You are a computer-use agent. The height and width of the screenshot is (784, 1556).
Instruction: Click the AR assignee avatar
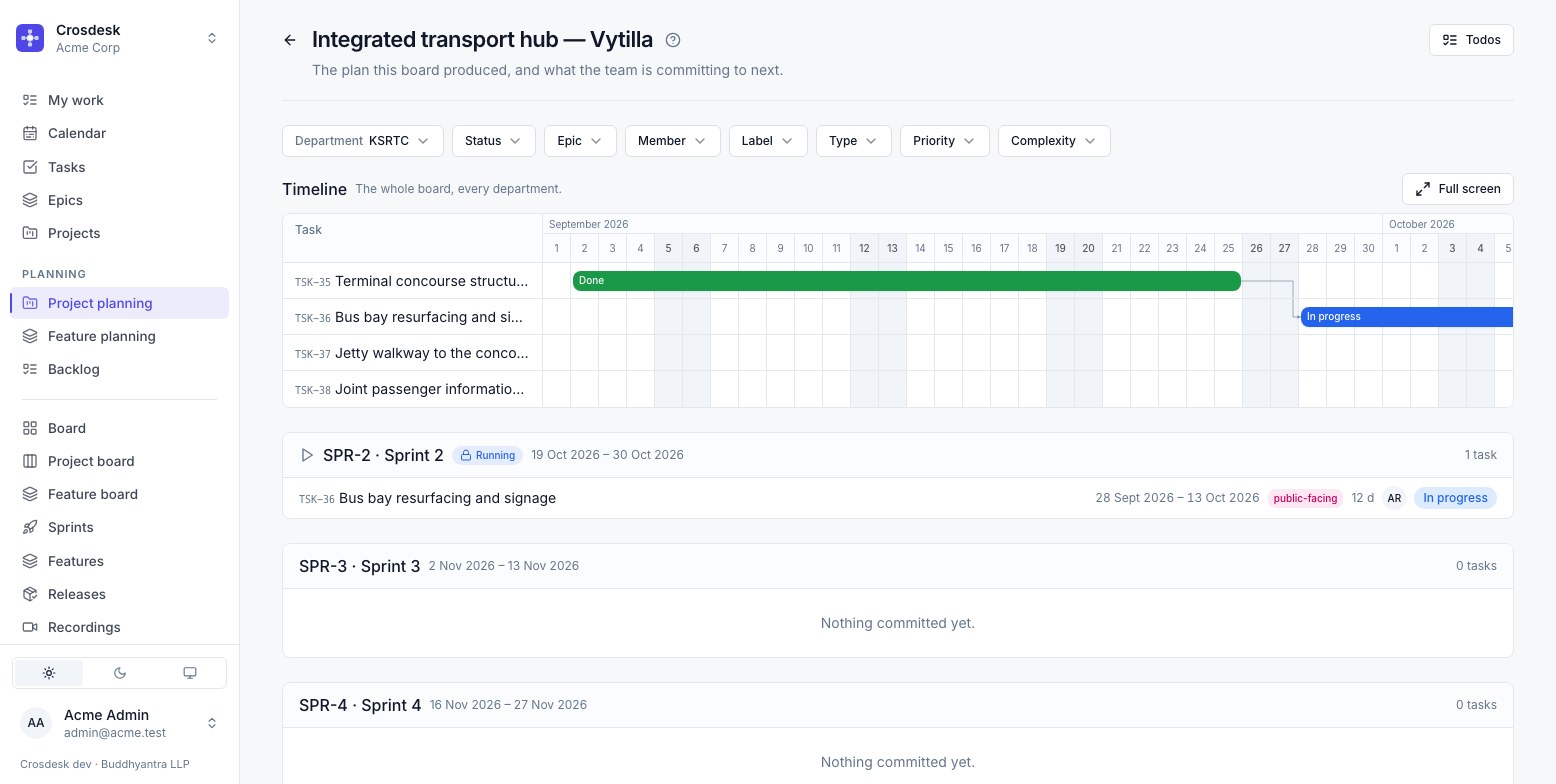1394,498
